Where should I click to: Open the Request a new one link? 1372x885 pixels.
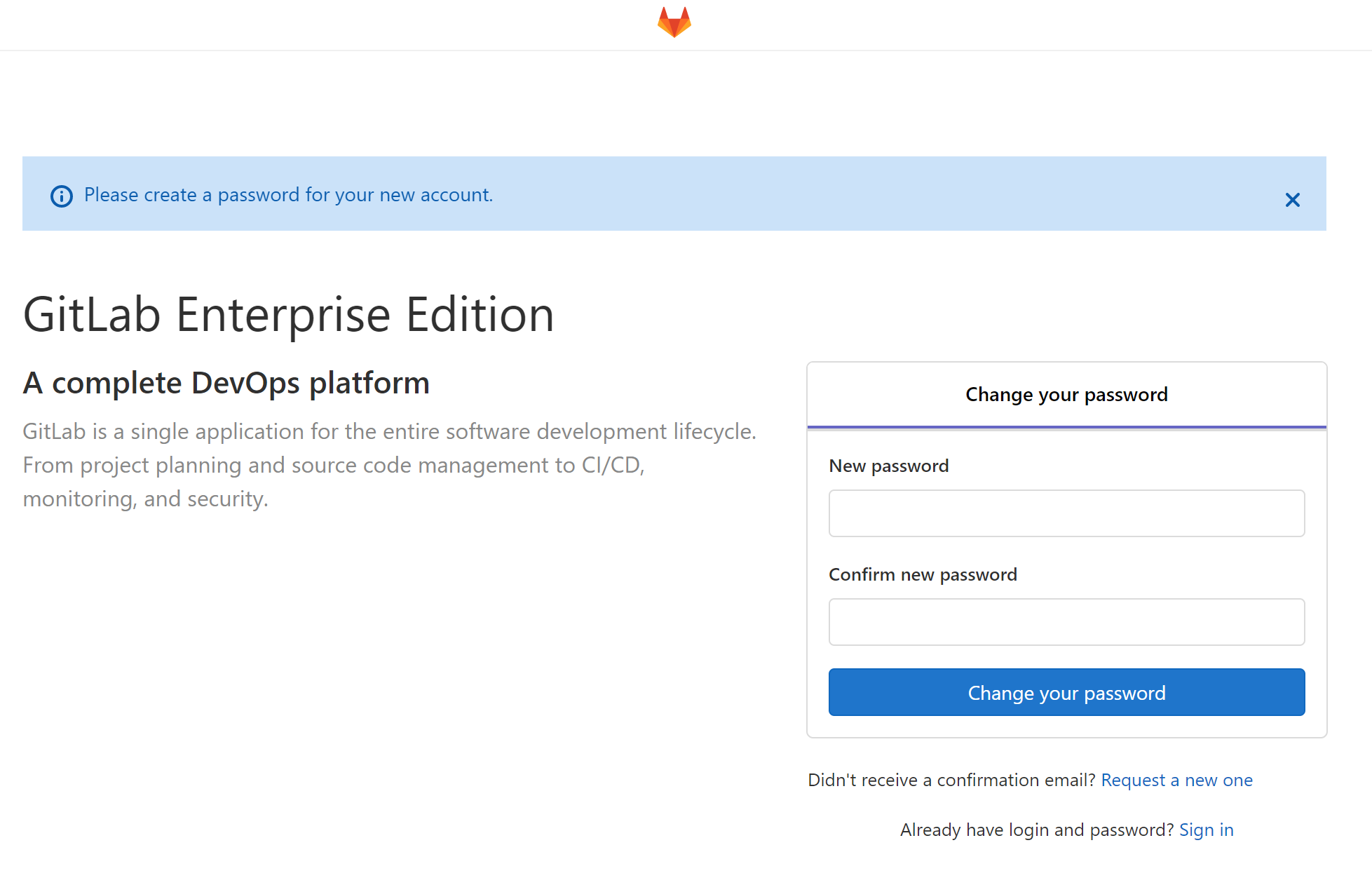point(1176,780)
